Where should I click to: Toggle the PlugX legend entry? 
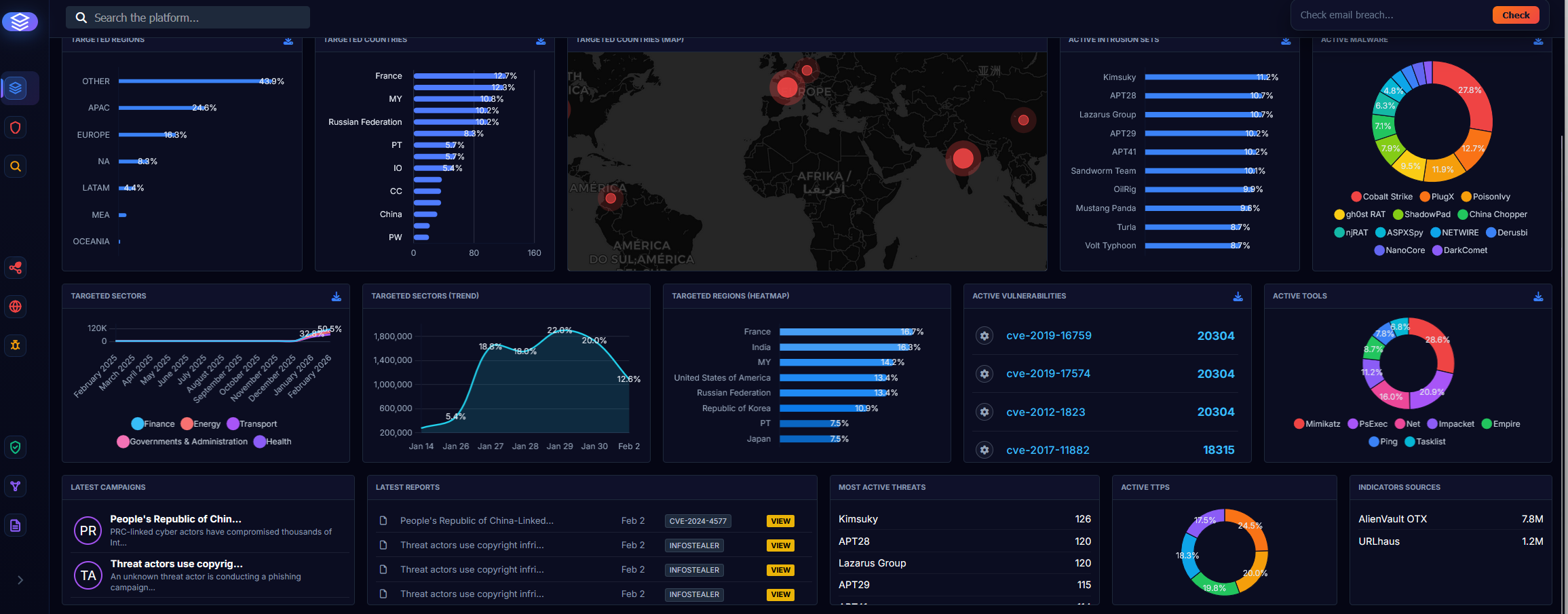[x=1437, y=197]
